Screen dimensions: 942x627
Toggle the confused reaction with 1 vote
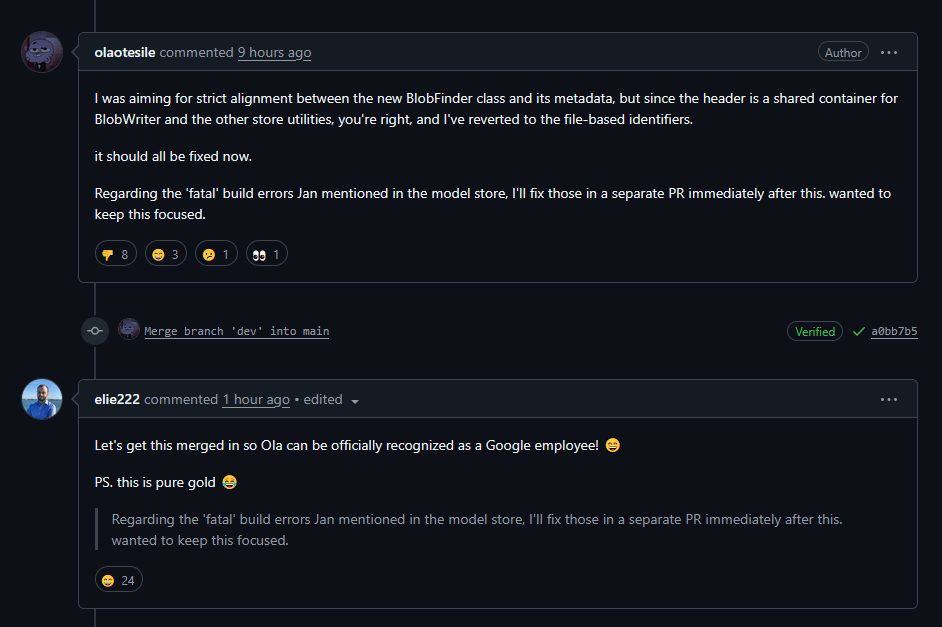(x=216, y=254)
